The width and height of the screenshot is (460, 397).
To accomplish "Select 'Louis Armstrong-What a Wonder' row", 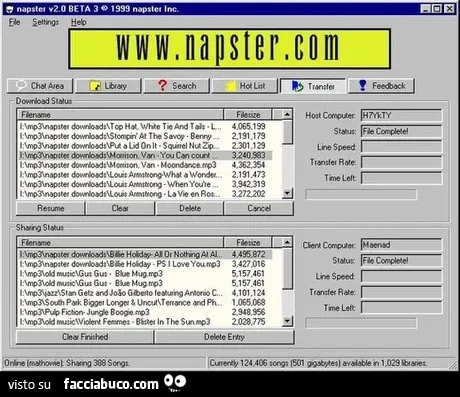I will (x=145, y=175).
